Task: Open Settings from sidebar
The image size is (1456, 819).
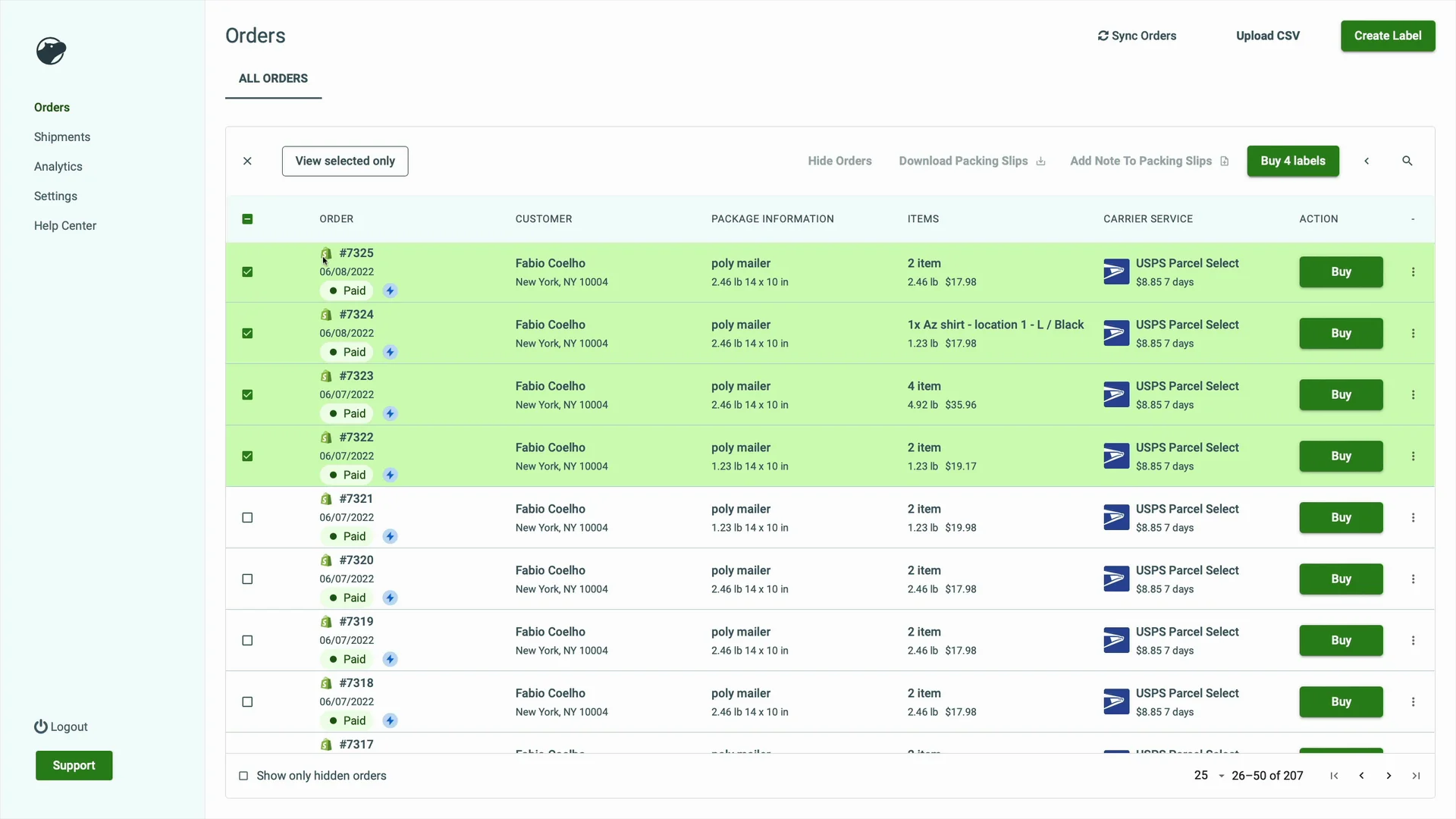Action: 55,196
